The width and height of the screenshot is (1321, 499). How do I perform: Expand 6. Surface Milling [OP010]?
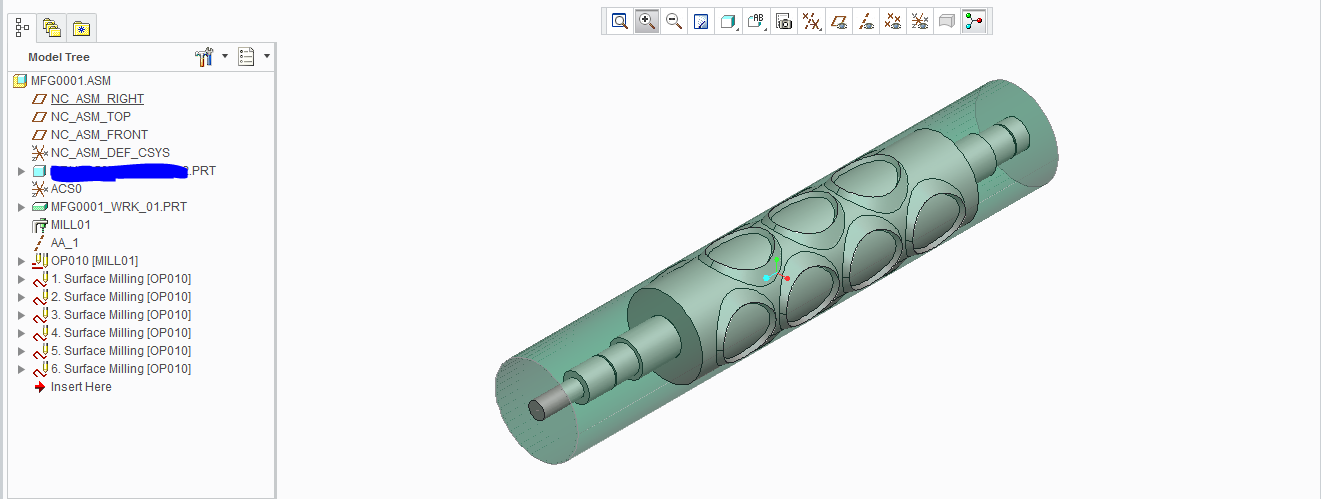tap(21, 369)
